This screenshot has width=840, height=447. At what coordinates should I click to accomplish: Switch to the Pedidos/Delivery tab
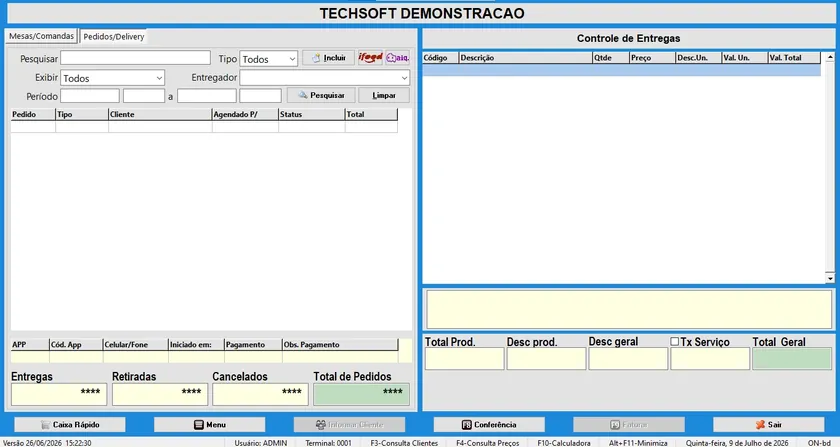click(x=114, y=36)
